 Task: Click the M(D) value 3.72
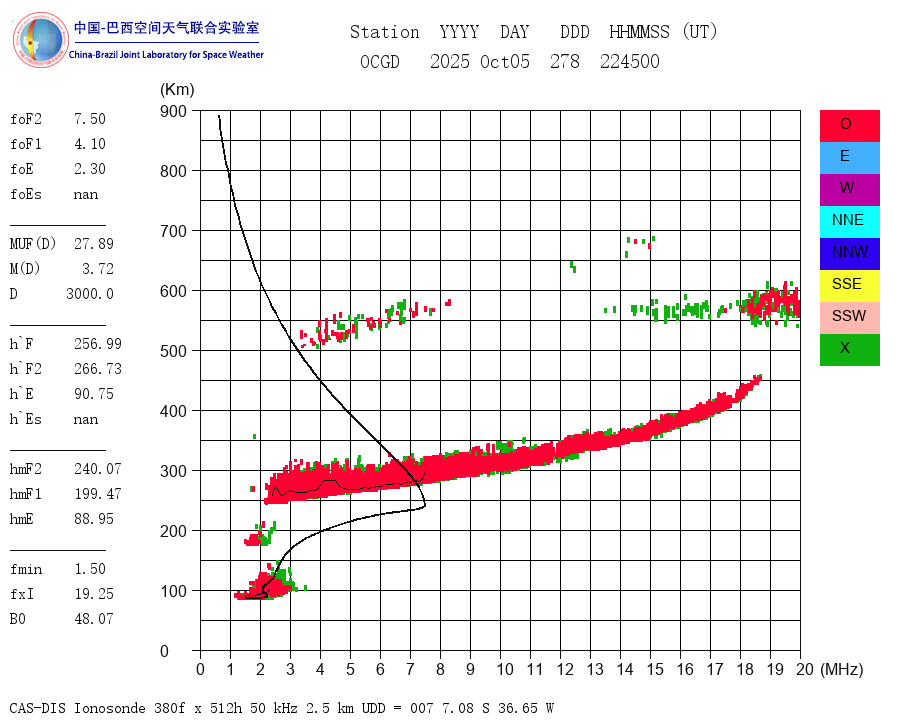[x=98, y=269]
